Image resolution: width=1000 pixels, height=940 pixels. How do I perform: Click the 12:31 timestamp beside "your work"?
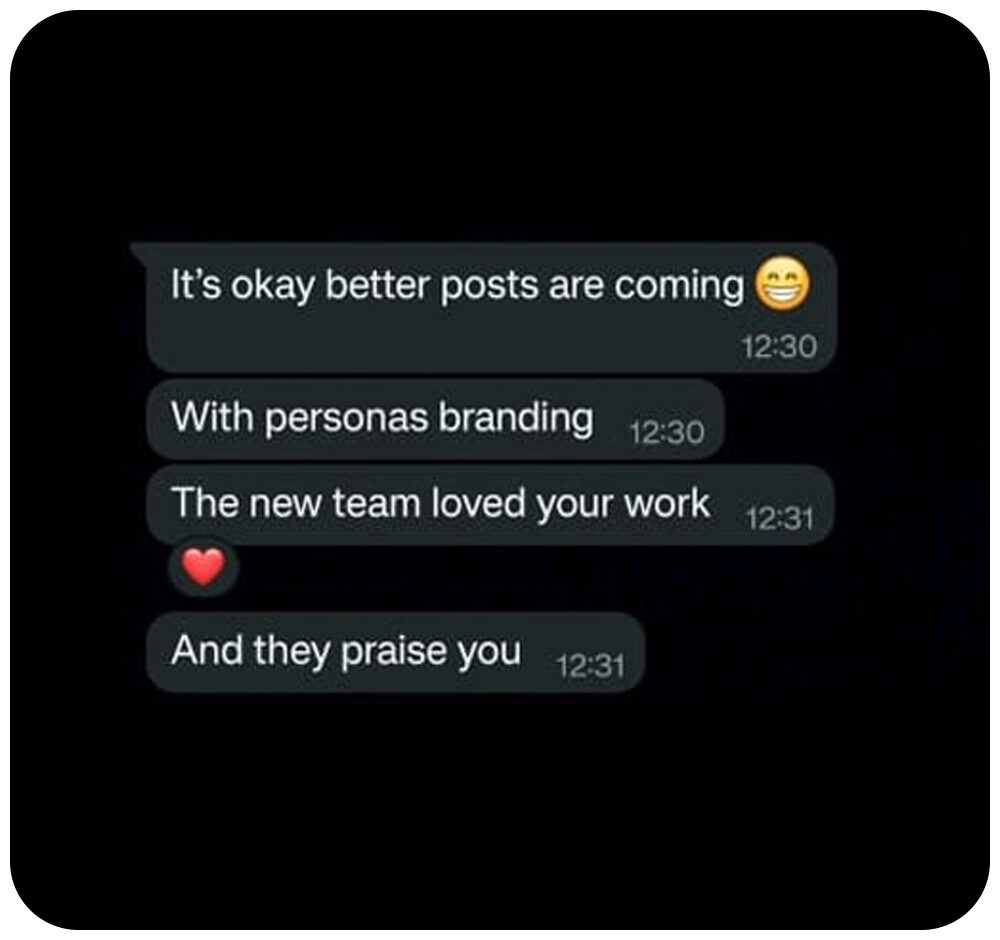coord(779,518)
